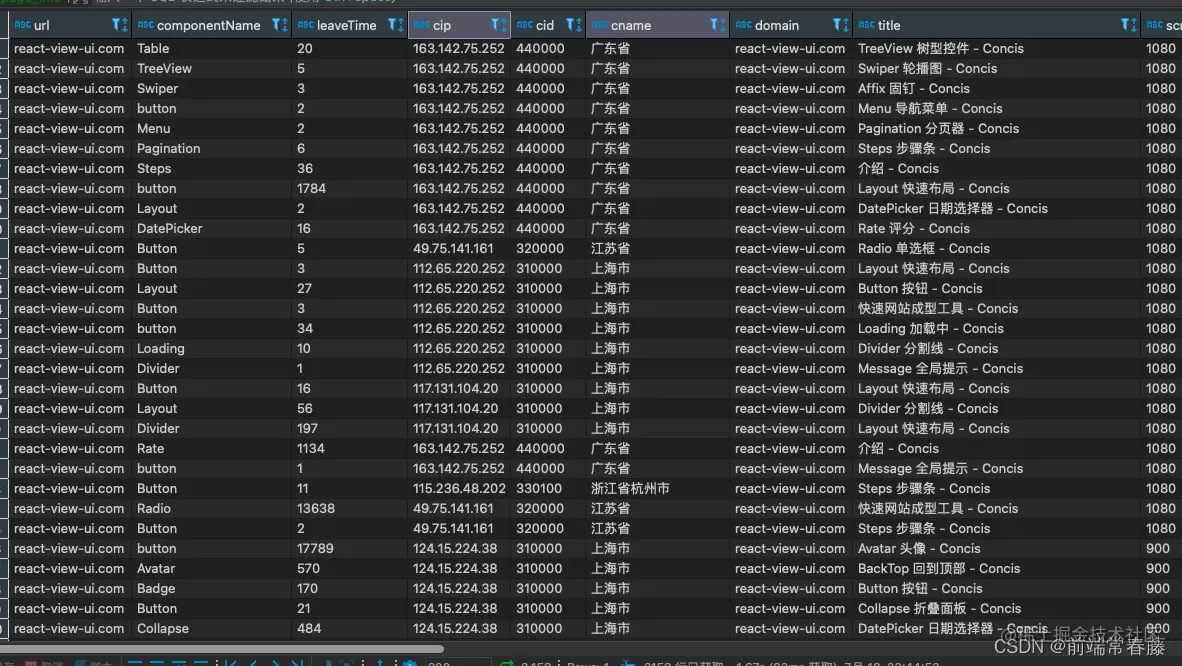Select title cell 'TreeView 树型控件 - Concis'

[996, 48]
